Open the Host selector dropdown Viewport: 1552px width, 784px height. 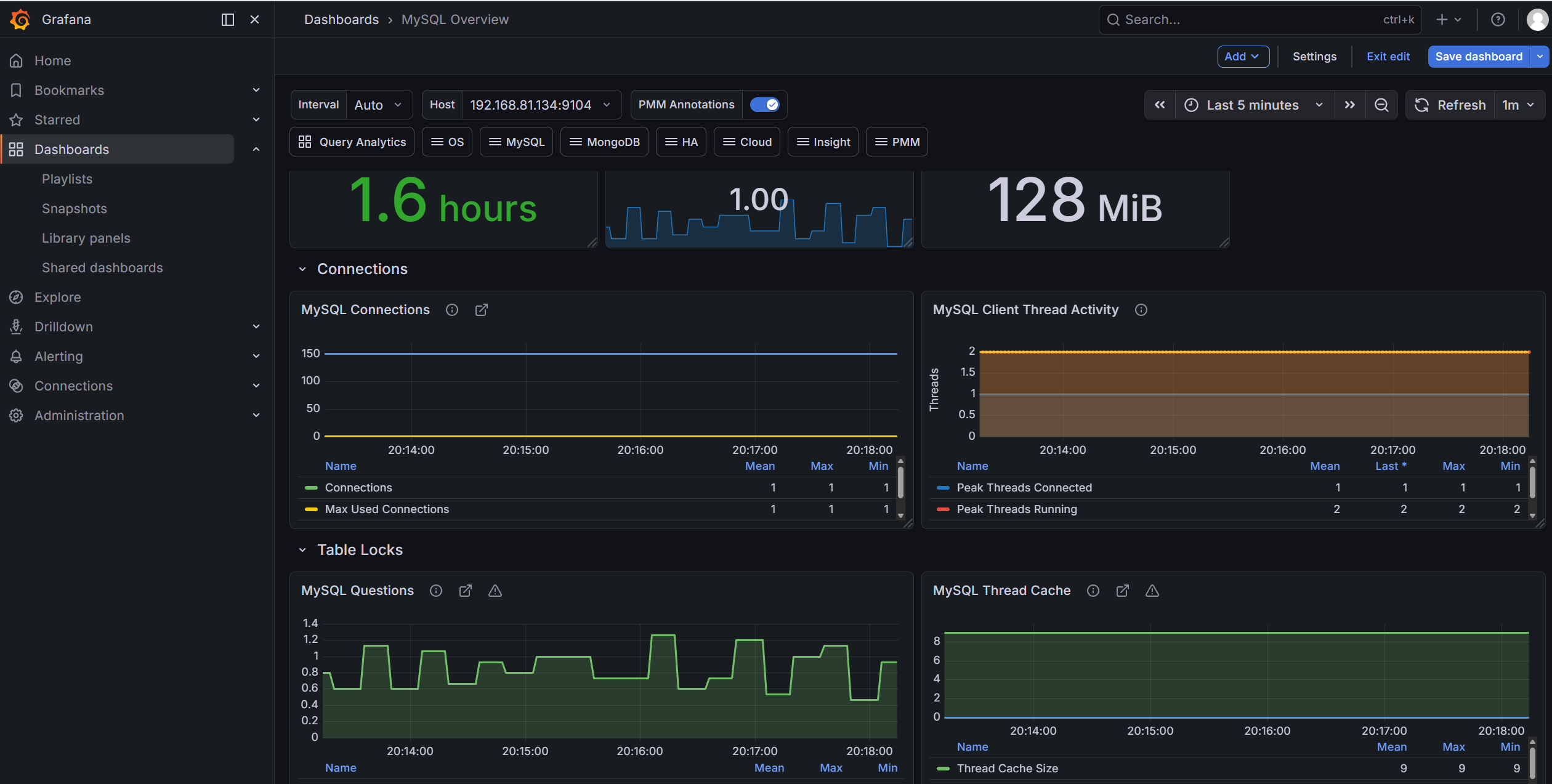coord(541,105)
